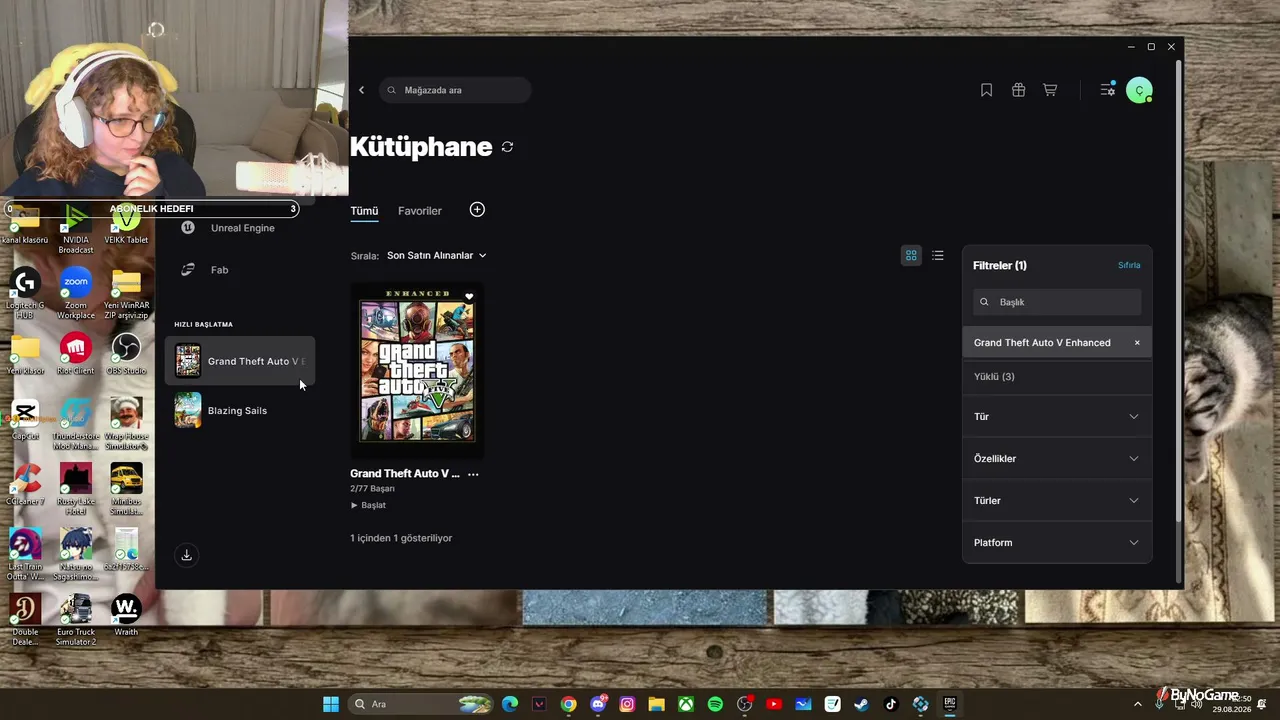Select the Last Train Outta' Wormtown icon
The height and width of the screenshot is (720, 1280).
[x=25, y=555]
